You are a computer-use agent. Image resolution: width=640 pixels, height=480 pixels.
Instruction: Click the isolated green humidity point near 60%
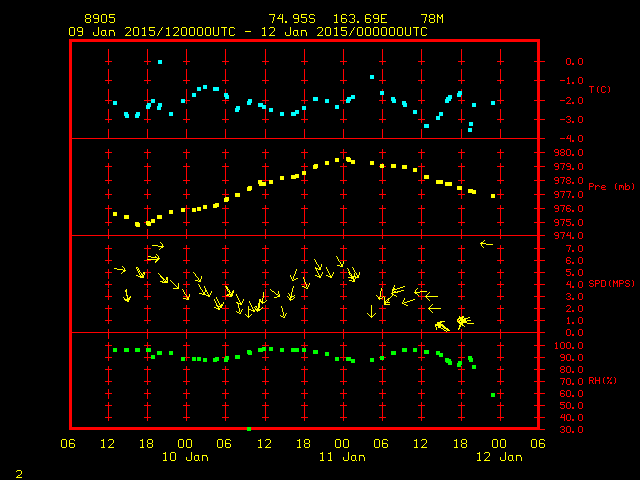tap(493, 395)
